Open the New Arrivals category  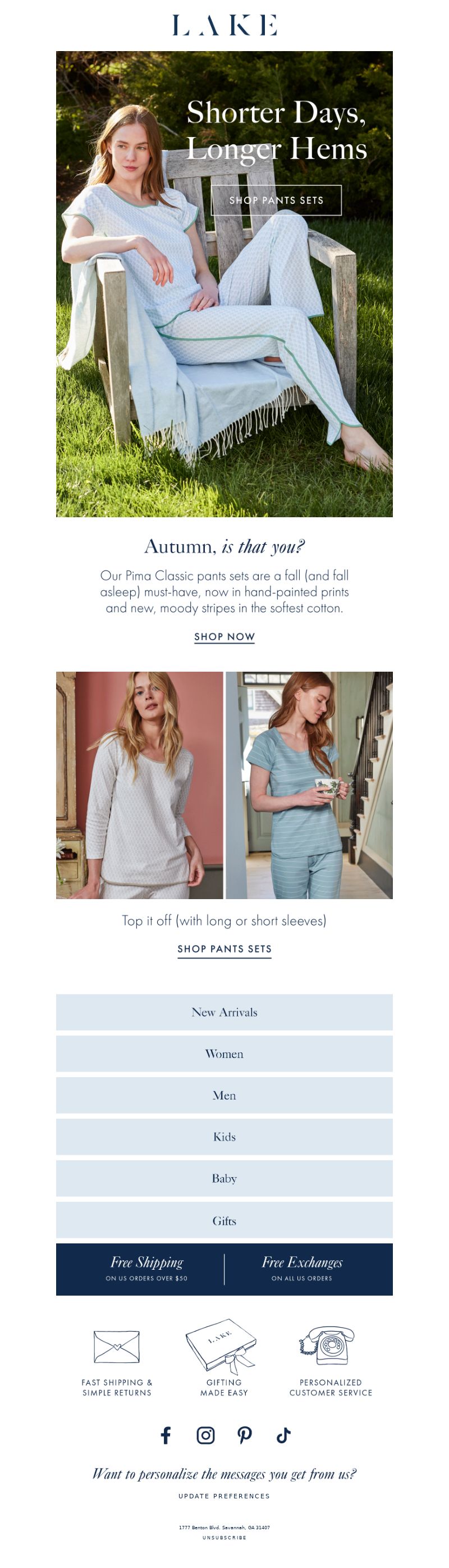click(224, 1011)
